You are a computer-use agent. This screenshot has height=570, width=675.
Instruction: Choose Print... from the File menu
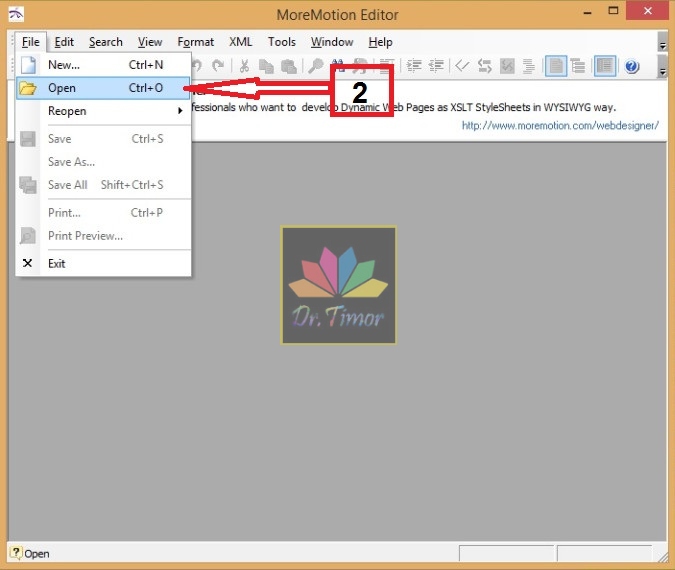103,213
